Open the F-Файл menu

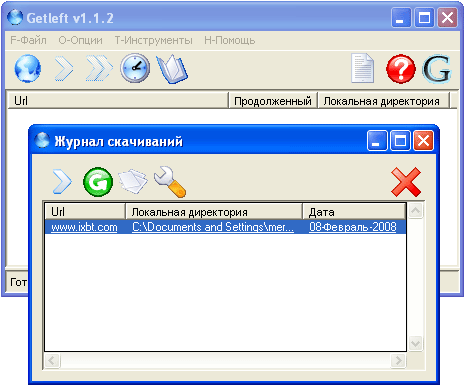(28, 40)
